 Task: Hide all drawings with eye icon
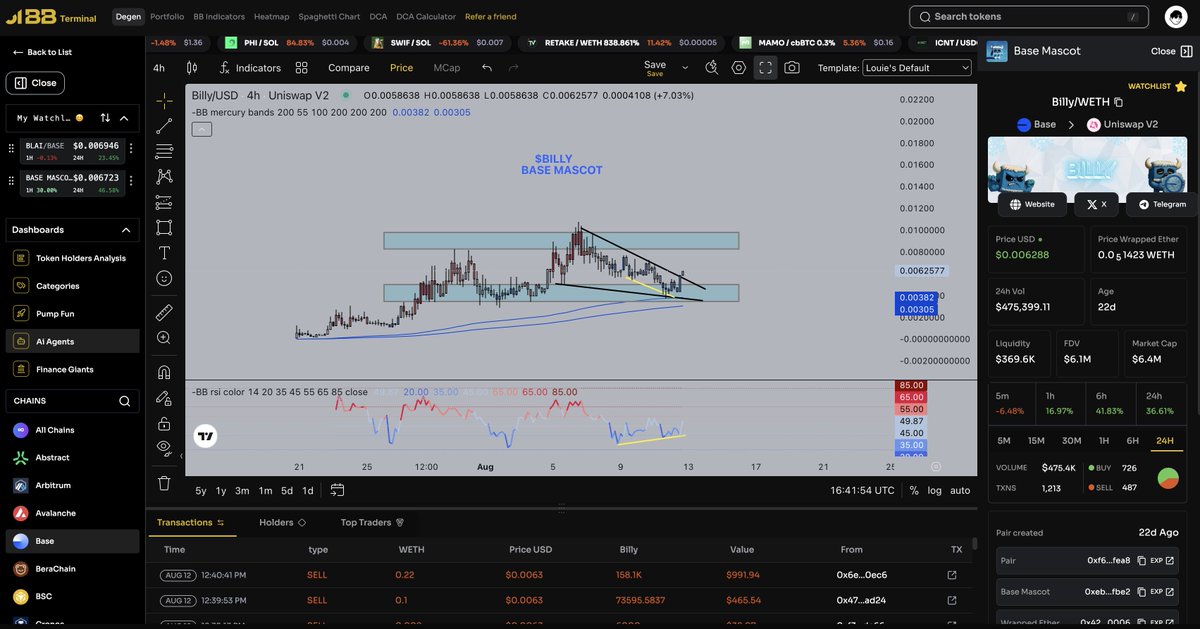click(165, 448)
